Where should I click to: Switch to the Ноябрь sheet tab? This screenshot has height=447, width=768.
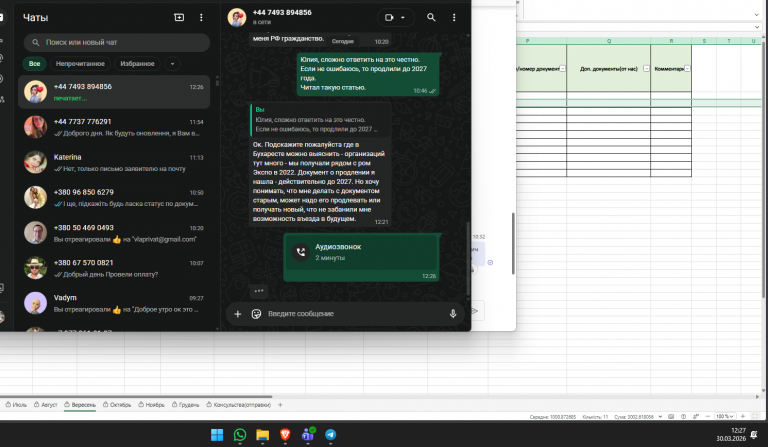click(151, 405)
